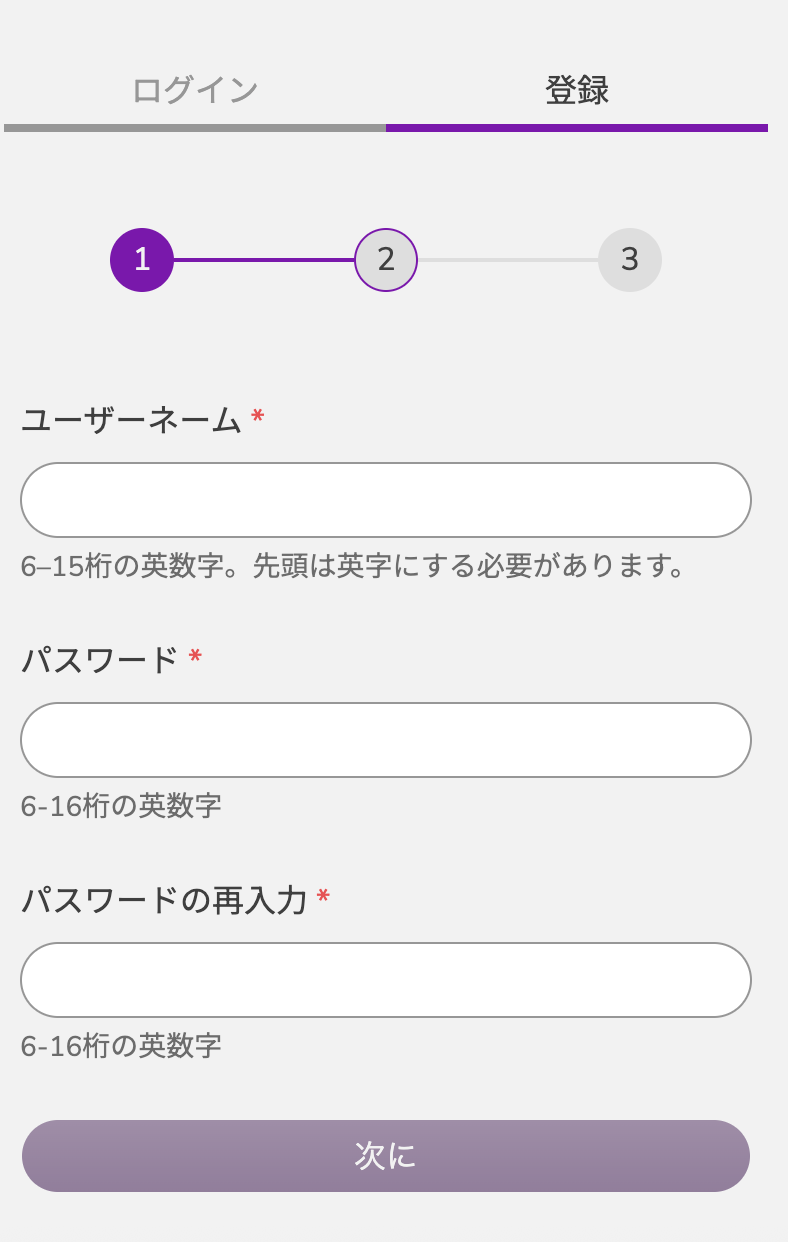Focus the ユーザーネーム input field
The image size is (788, 1242).
(x=386, y=500)
